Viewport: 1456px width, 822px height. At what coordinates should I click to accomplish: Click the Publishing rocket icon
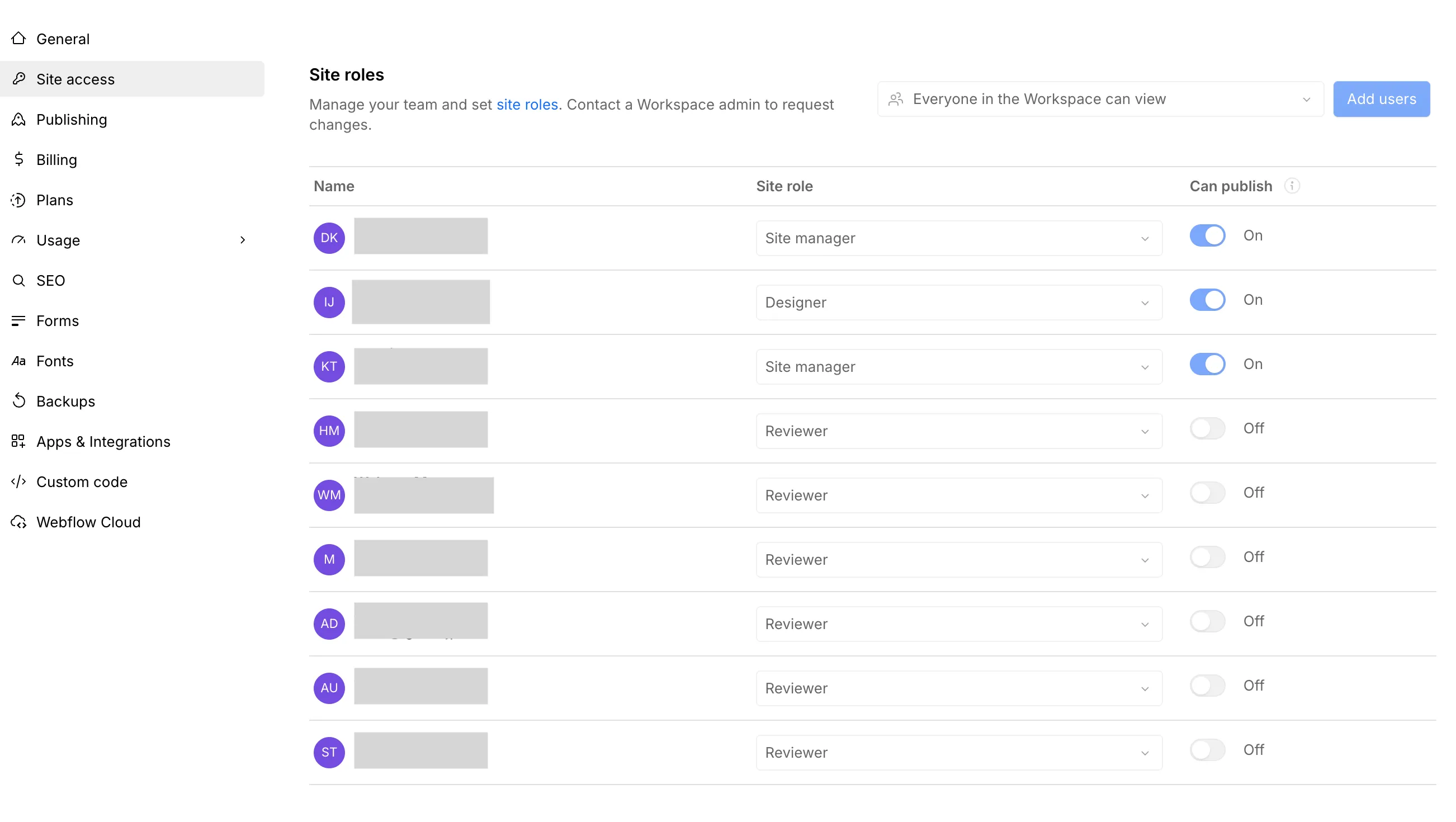(x=18, y=119)
